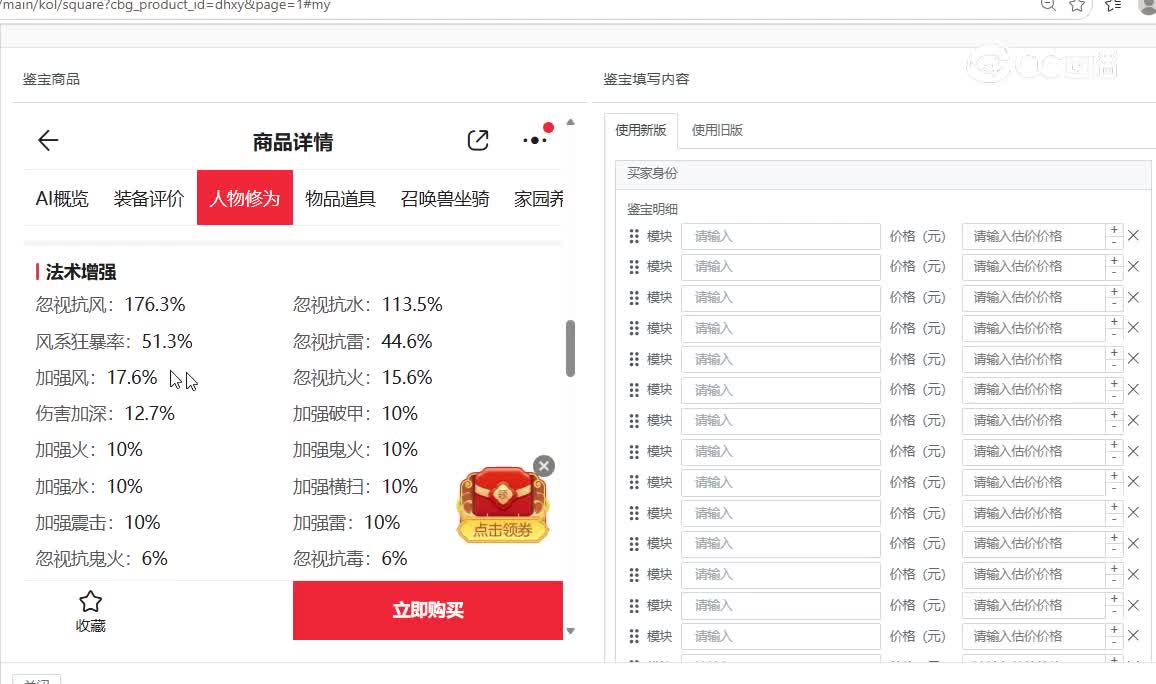Grab the drag handle of the second 模块 row
This screenshot has width=1156, height=684.
tap(634, 267)
